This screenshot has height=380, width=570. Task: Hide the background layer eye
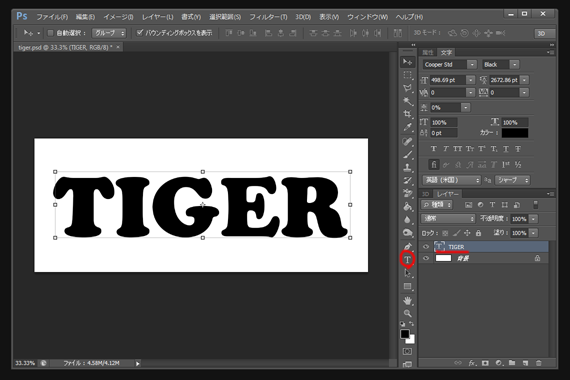click(x=426, y=259)
